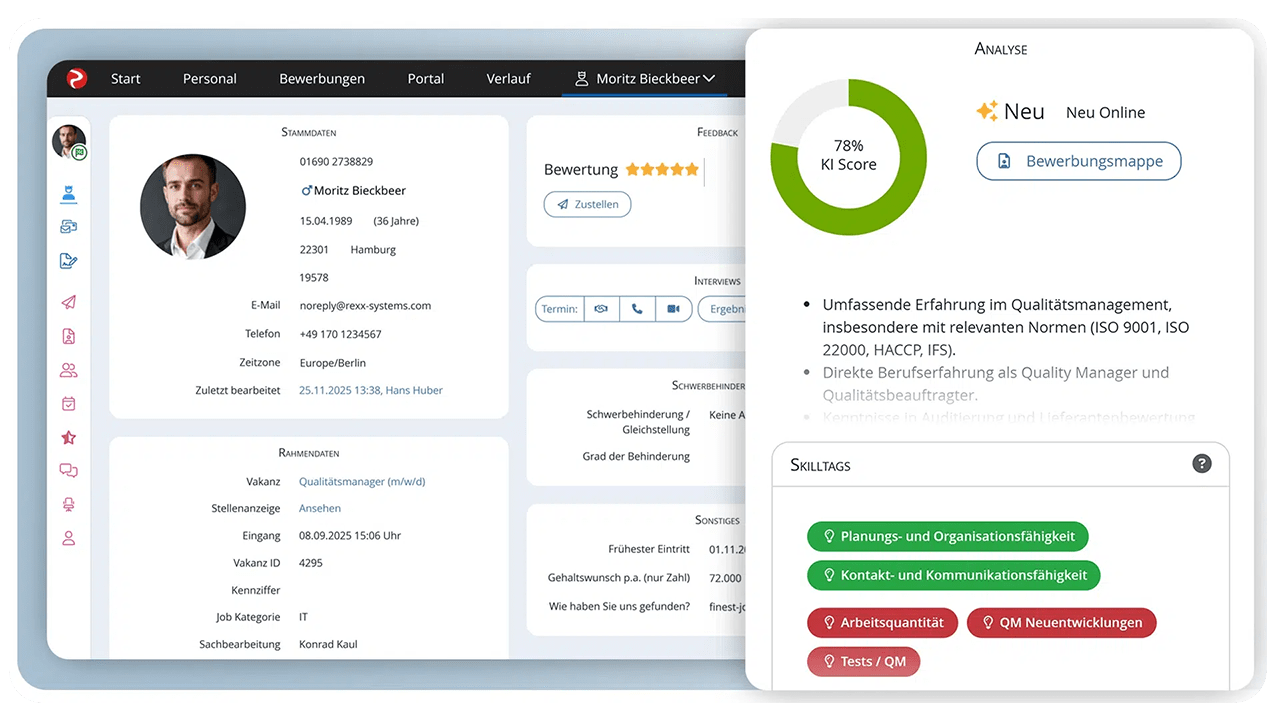Screen dimensions: 1280x720
Task: Open the profile overview icon in the sidebar
Action: pos(69,194)
